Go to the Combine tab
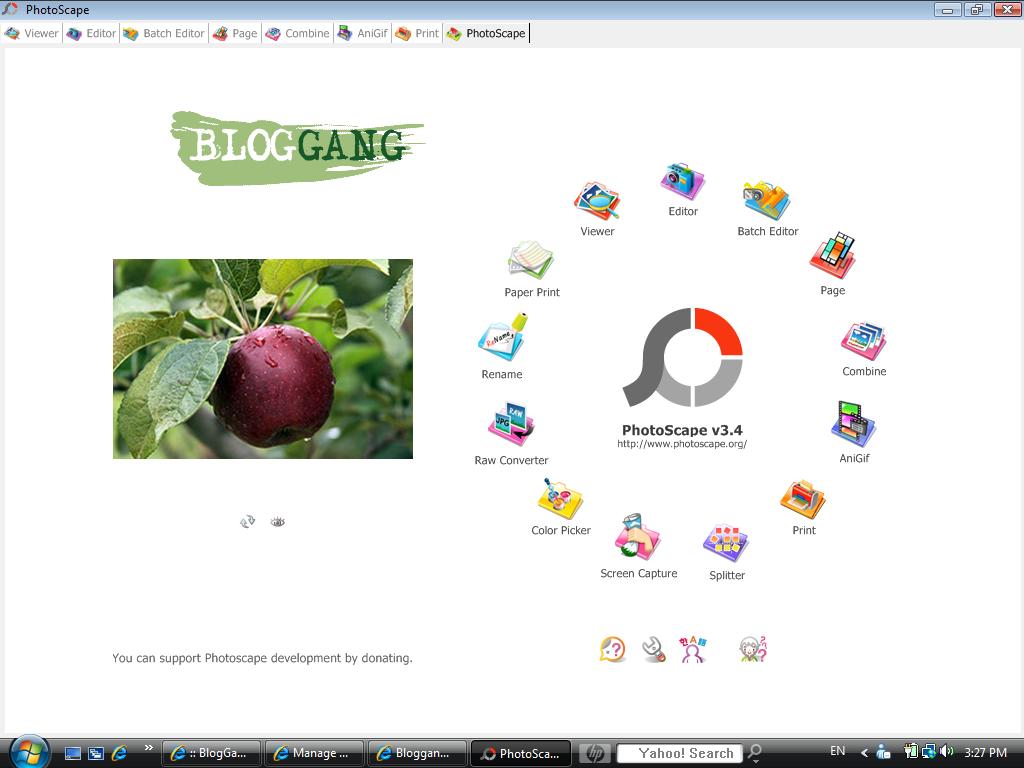The height and width of the screenshot is (768, 1024). pos(297,33)
